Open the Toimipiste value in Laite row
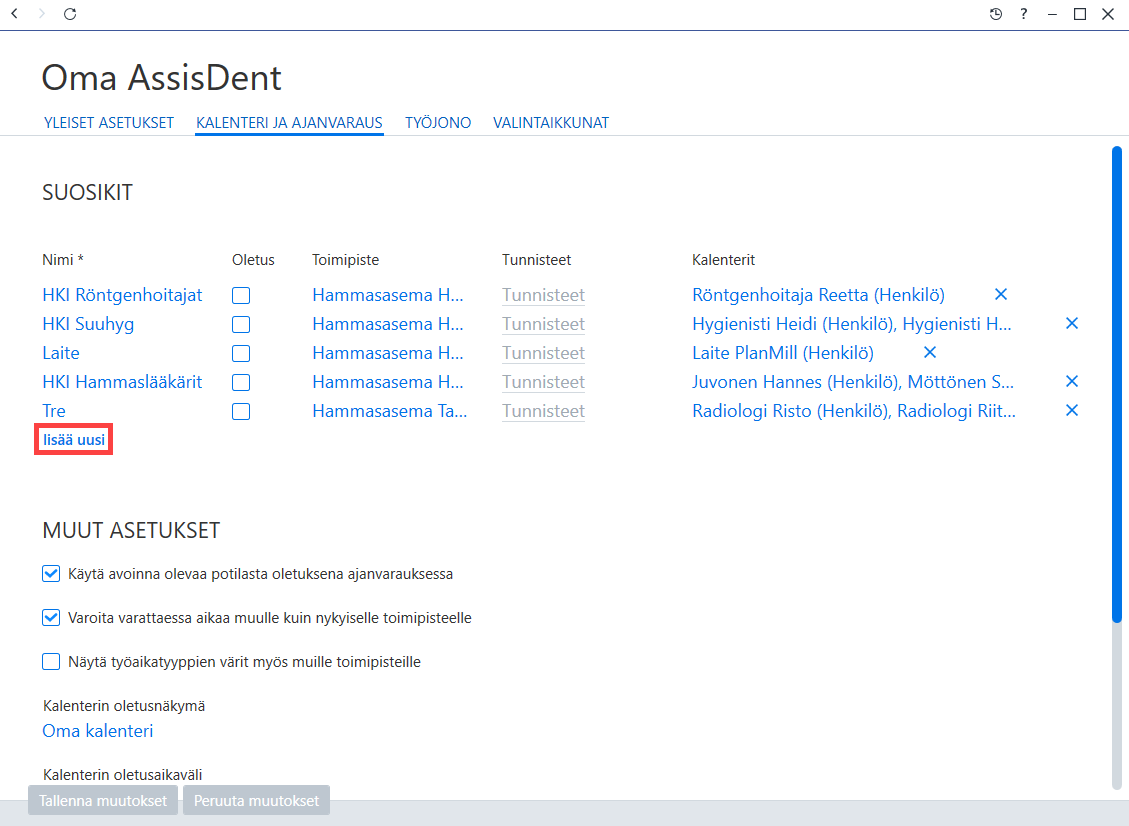Image resolution: width=1129 pixels, height=826 pixels. [388, 353]
